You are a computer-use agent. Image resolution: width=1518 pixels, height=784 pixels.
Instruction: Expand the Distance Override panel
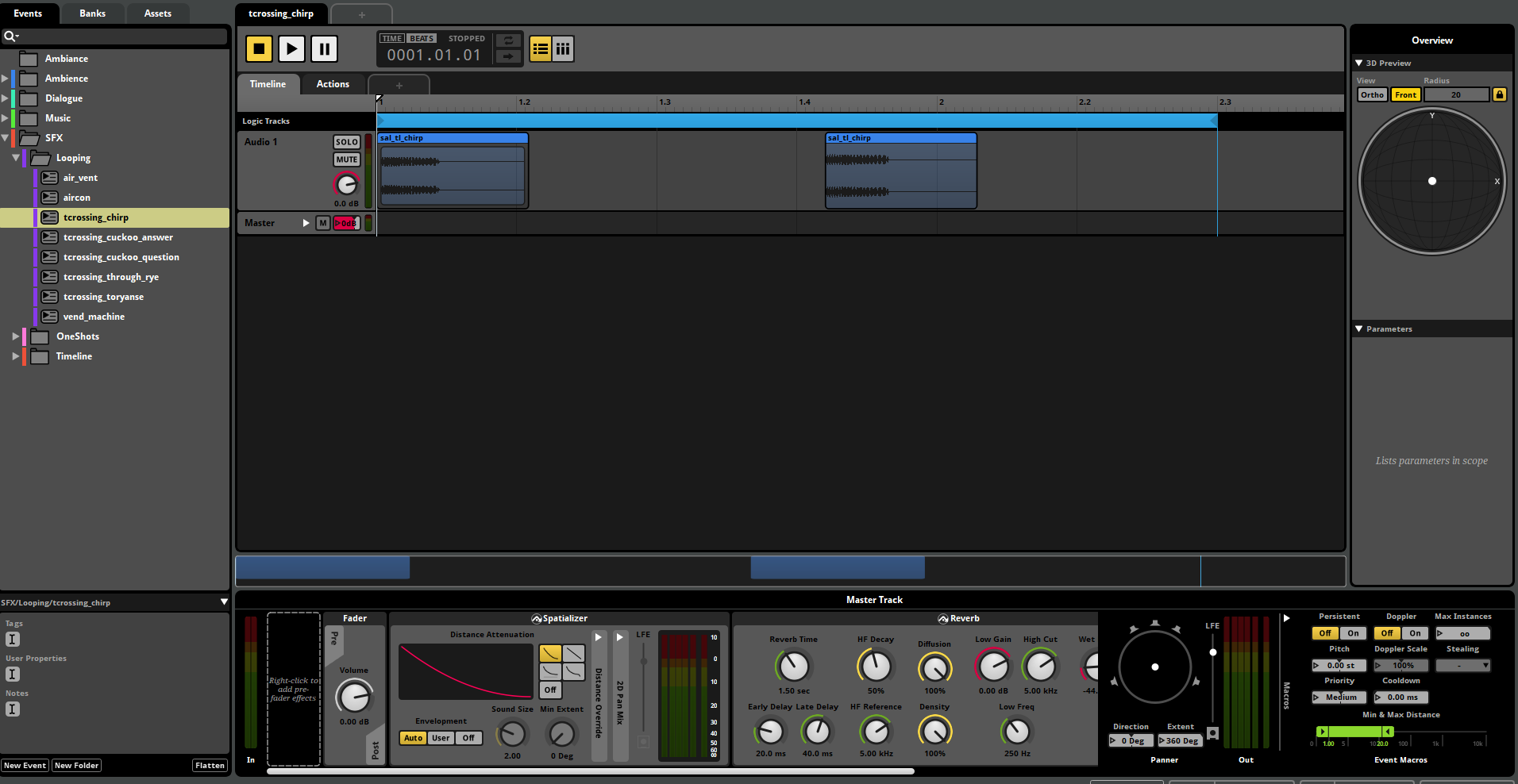[x=599, y=637]
